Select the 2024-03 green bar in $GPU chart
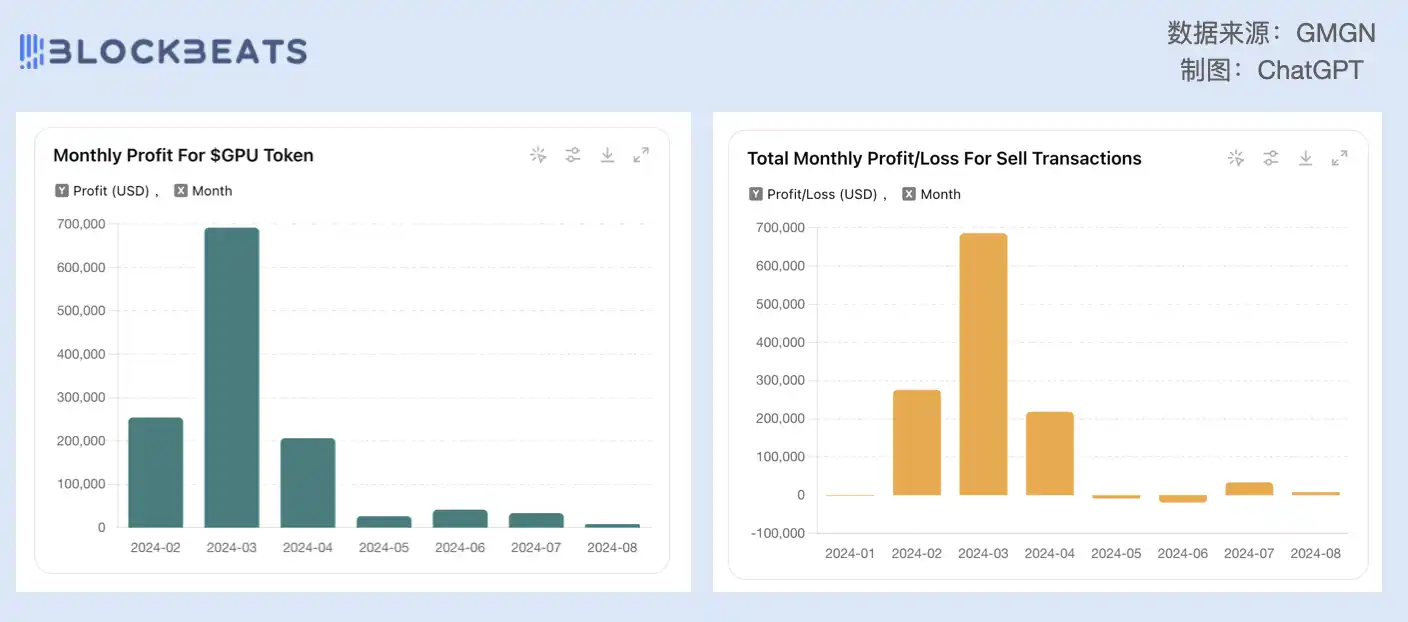Image resolution: width=1408 pixels, height=622 pixels. [232, 378]
